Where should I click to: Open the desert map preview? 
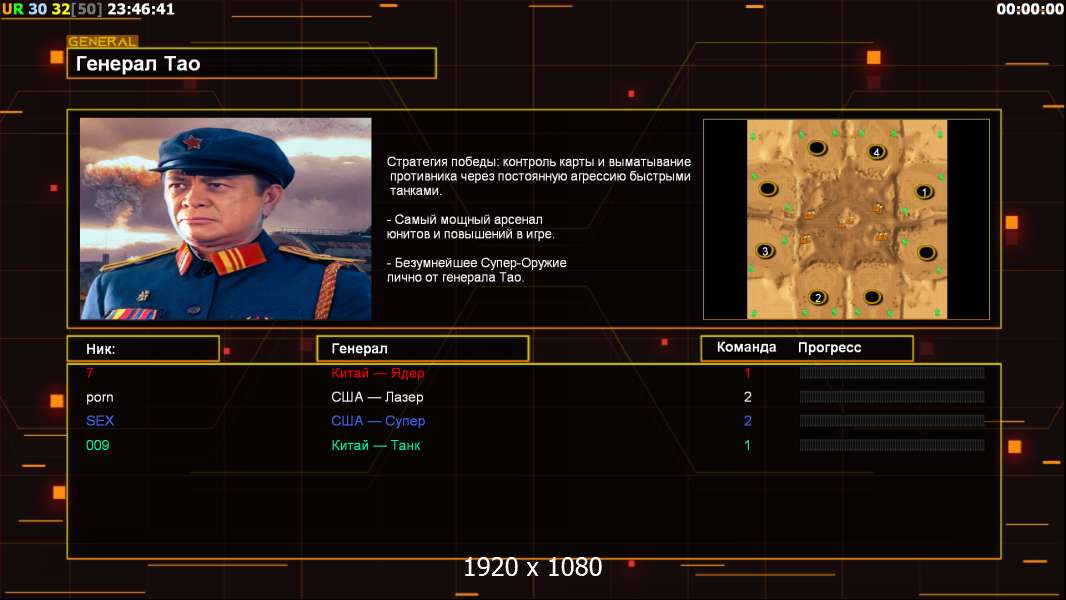[846, 219]
